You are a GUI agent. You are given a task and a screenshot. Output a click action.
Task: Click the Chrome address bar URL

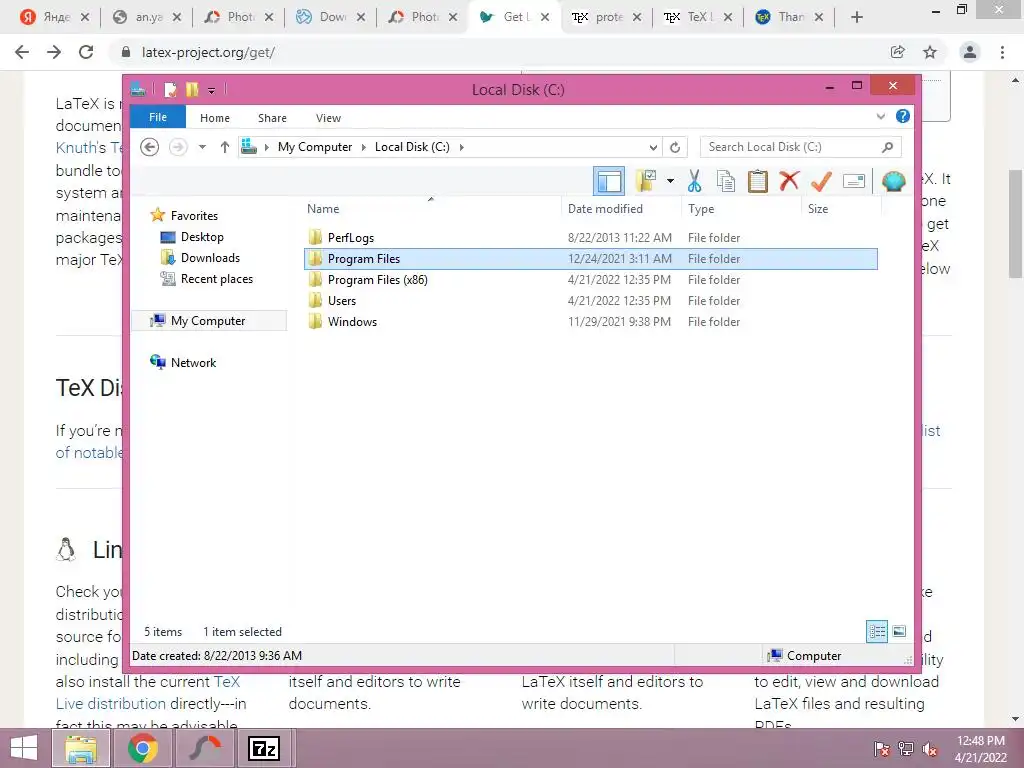(208, 52)
